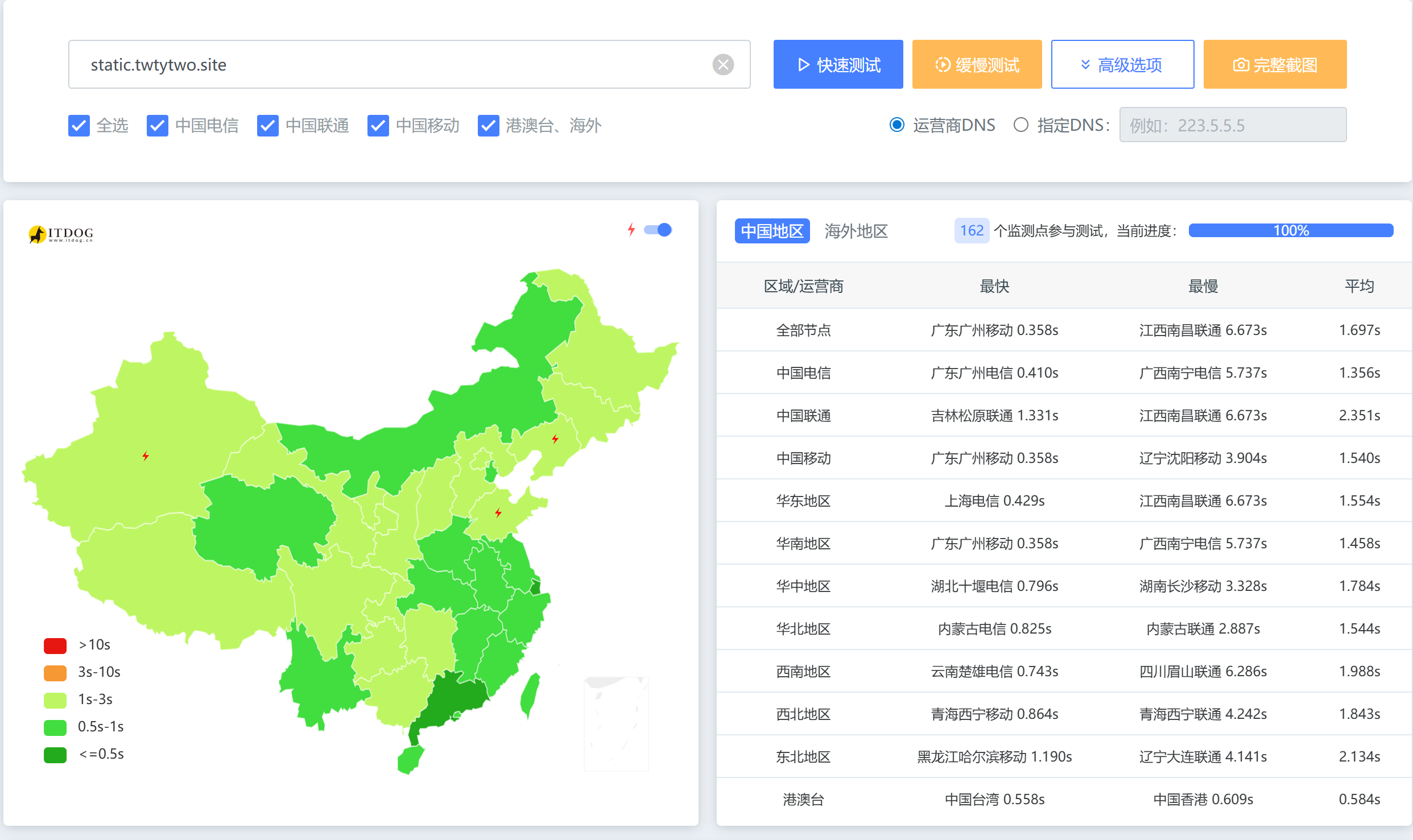The image size is (1413, 840).
Task: Switch to the 海外地区 tab
Action: coord(856,231)
